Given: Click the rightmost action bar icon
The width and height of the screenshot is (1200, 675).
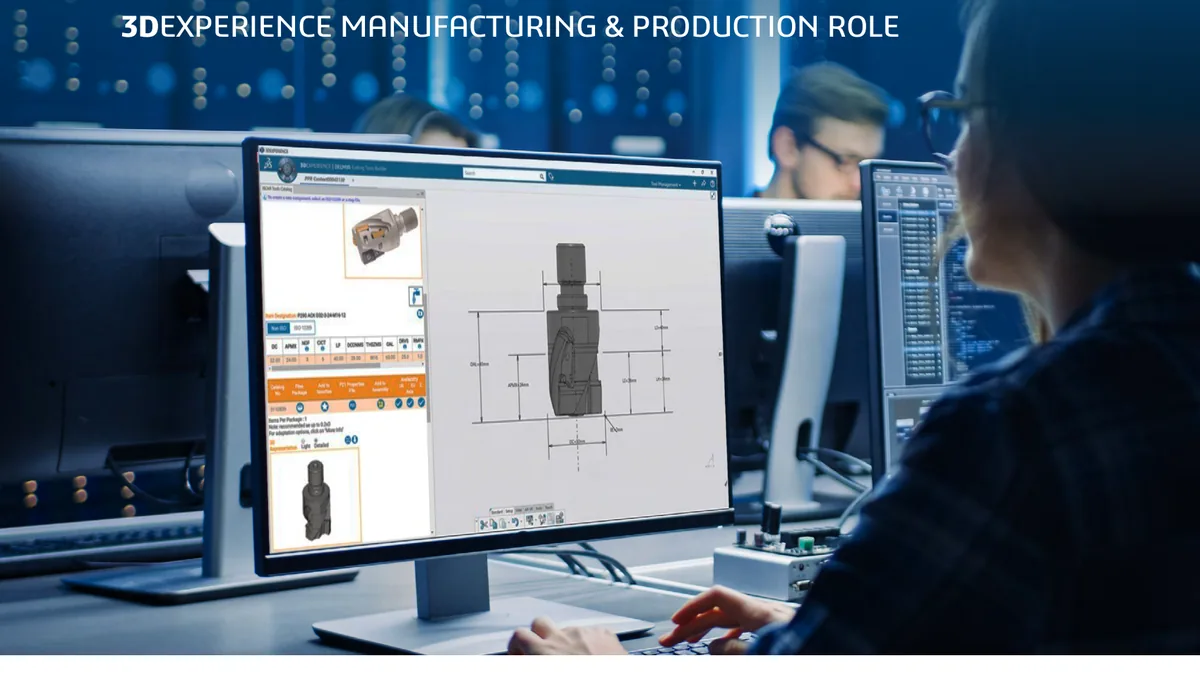Looking at the screenshot, I should (x=560, y=518).
